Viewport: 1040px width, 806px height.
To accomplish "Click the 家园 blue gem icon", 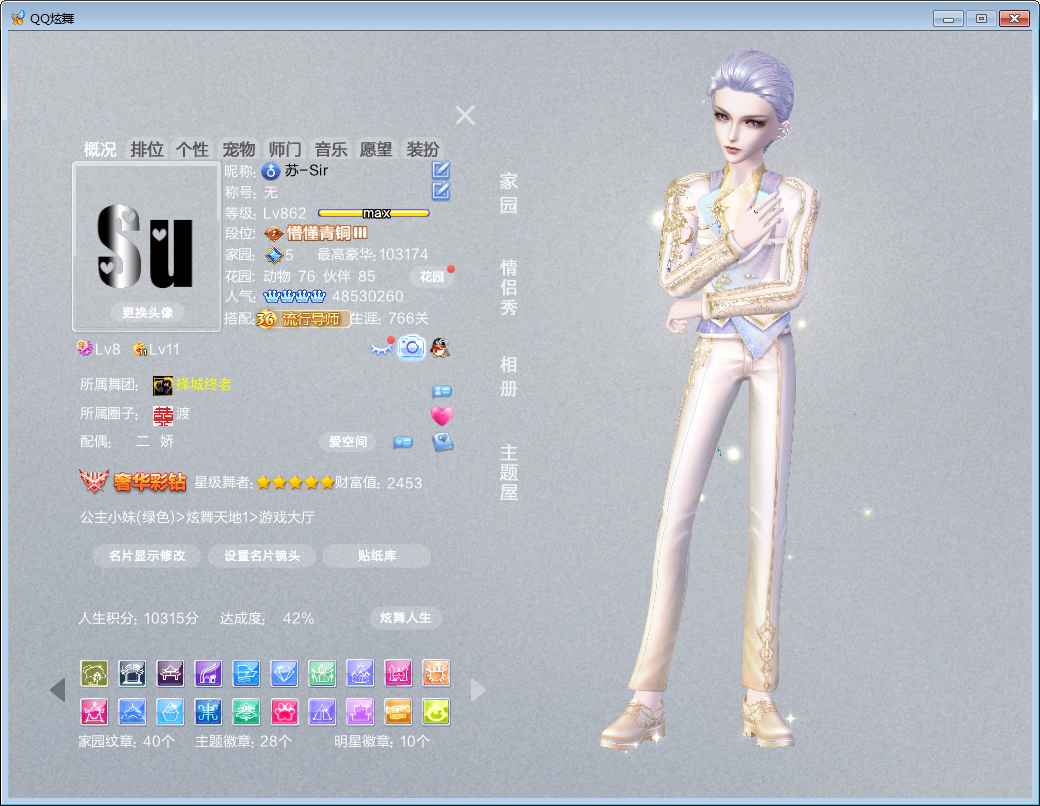I will [274, 255].
